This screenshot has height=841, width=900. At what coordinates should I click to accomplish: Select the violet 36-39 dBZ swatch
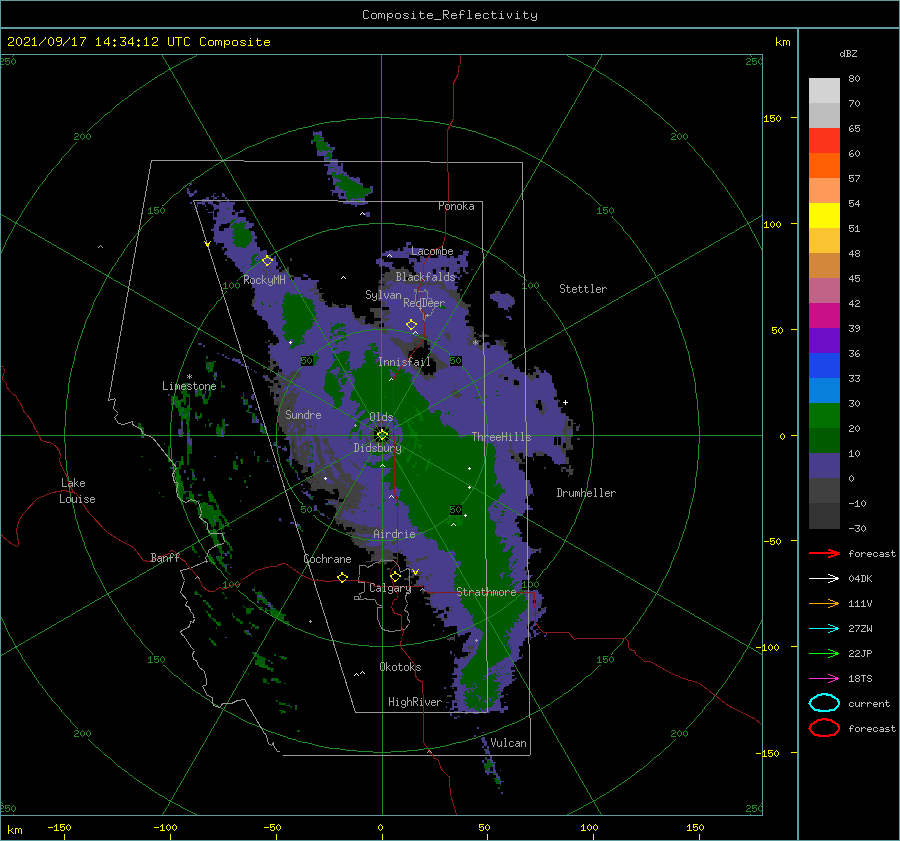coord(824,341)
